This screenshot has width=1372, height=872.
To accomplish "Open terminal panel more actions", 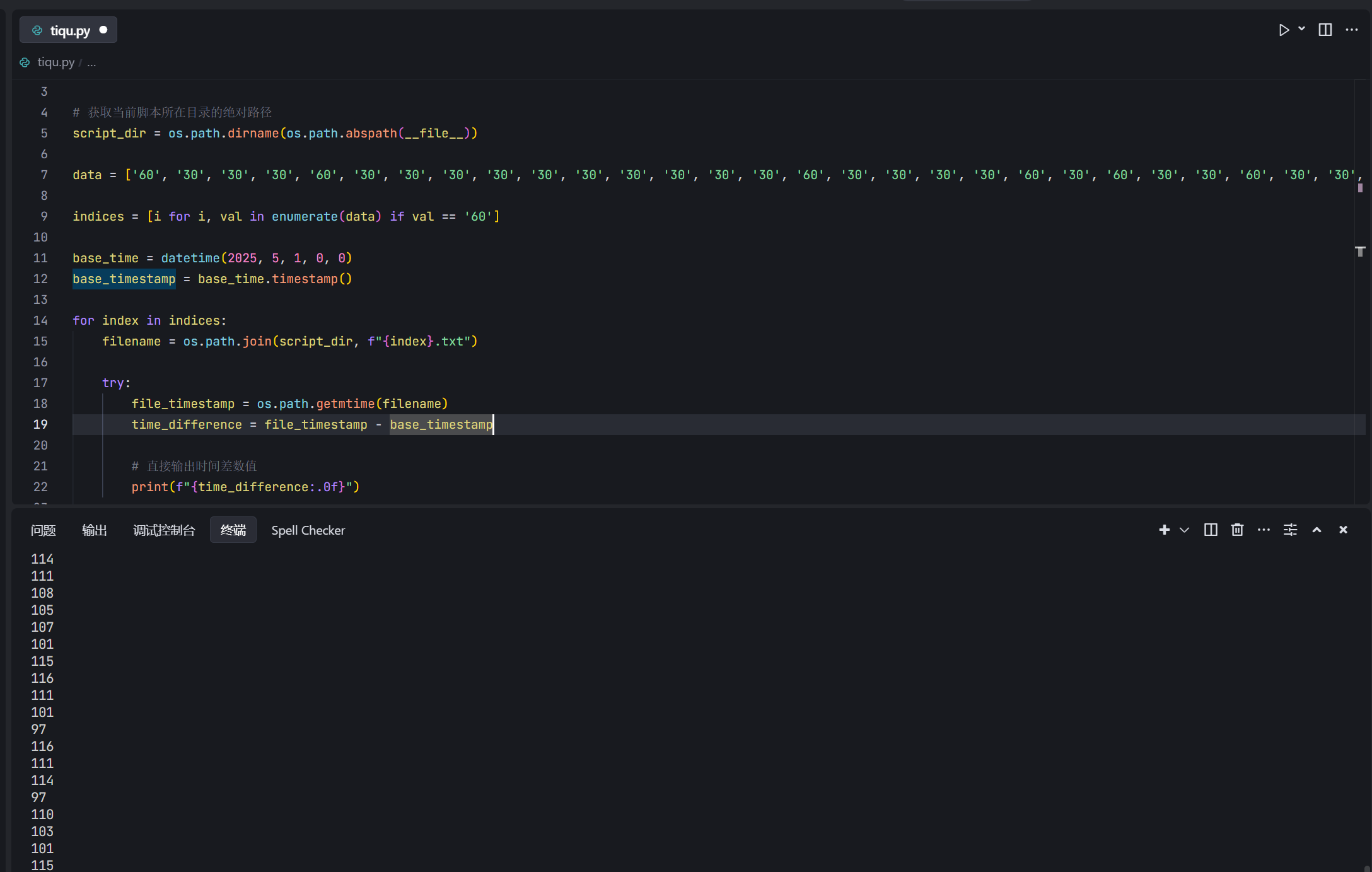I will 1264,530.
